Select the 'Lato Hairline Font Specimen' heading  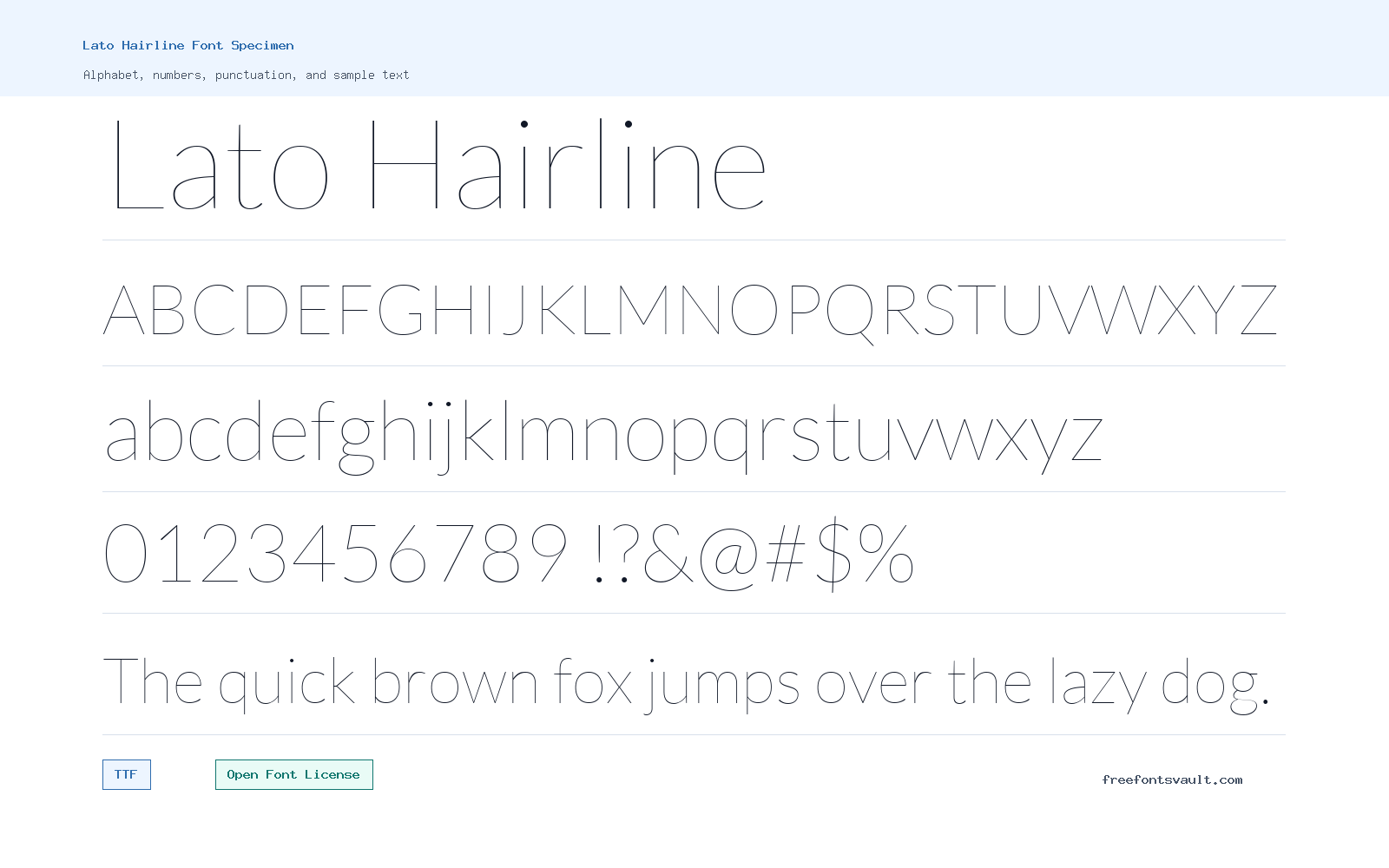(x=188, y=45)
